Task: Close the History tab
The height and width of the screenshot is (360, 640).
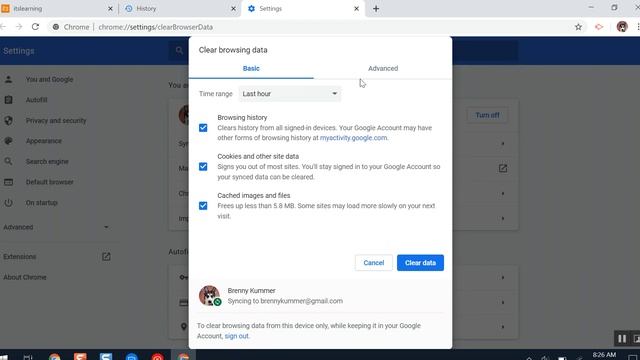Action: pyautogui.click(x=233, y=9)
